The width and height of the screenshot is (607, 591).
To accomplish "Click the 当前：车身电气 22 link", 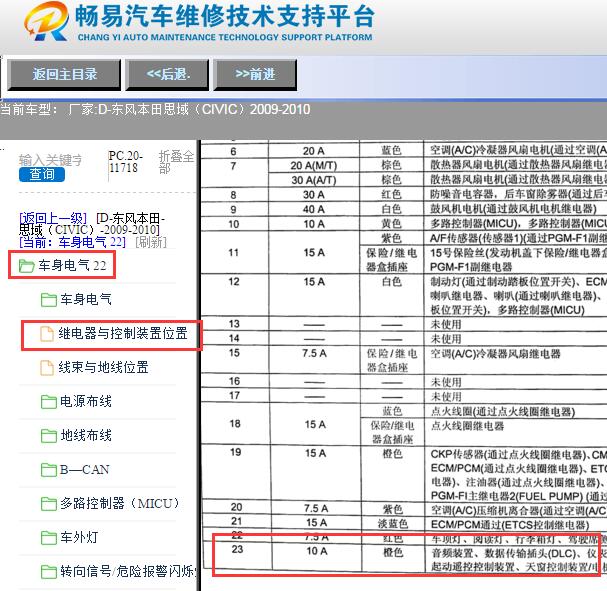I will pyautogui.click(x=73, y=242).
